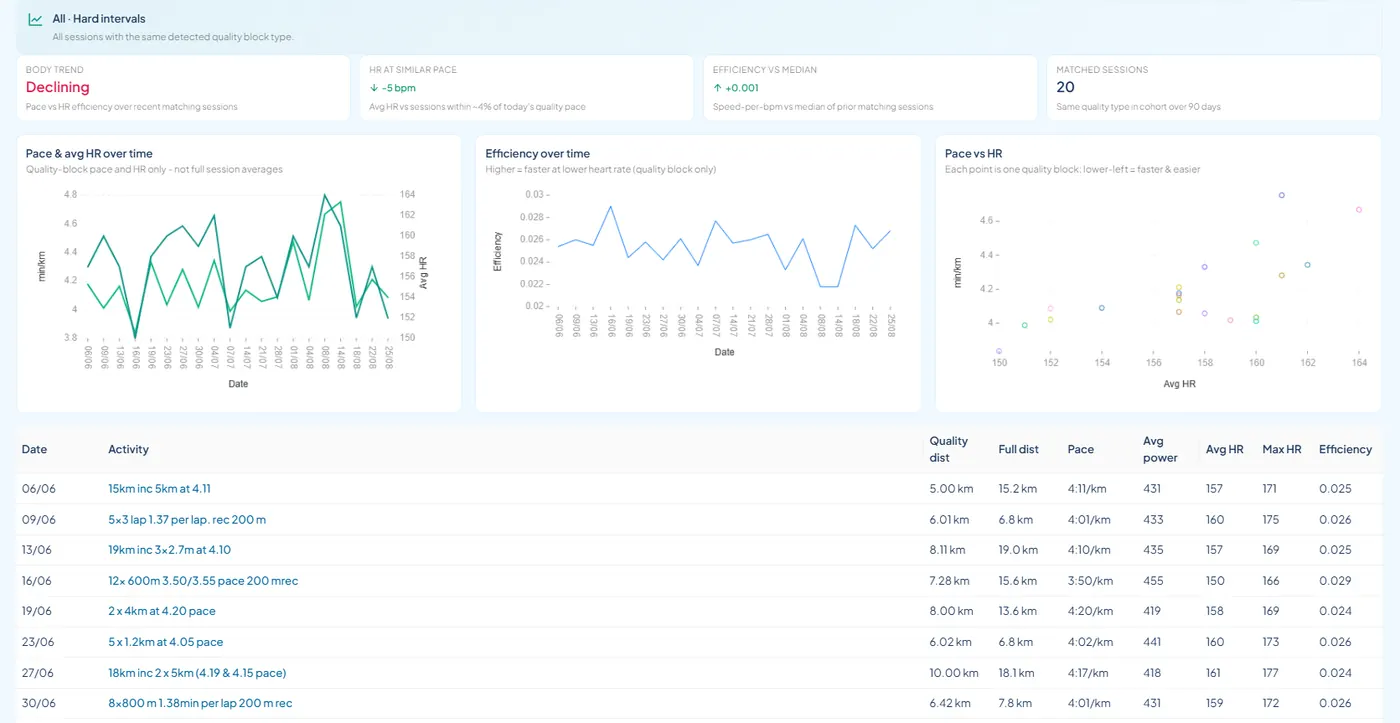Click the 10.00 km quality distance cell
The width and height of the screenshot is (1400, 723).
point(955,673)
